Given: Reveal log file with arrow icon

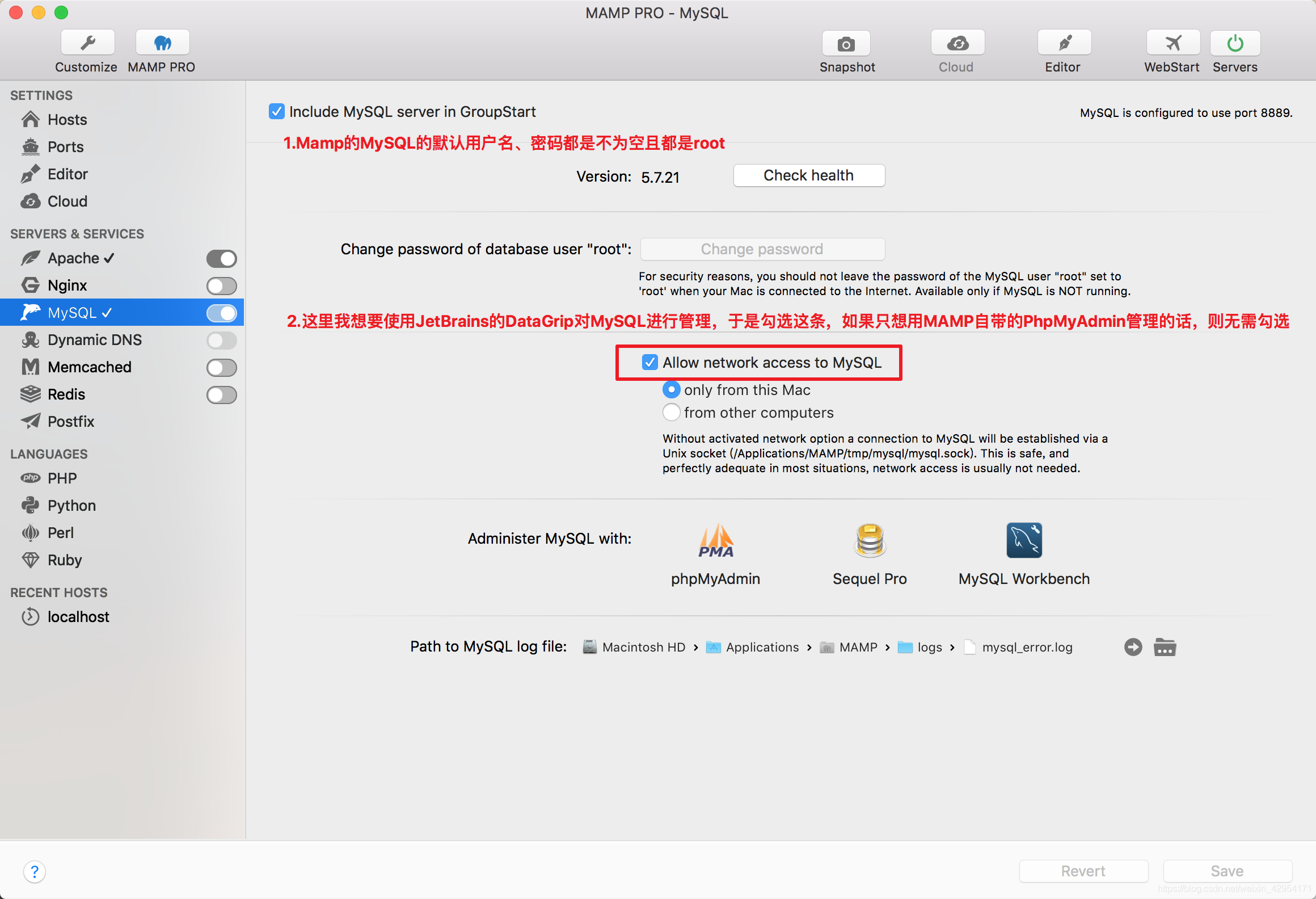Looking at the screenshot, I should pyautogui.click(x=1133, y=647).
